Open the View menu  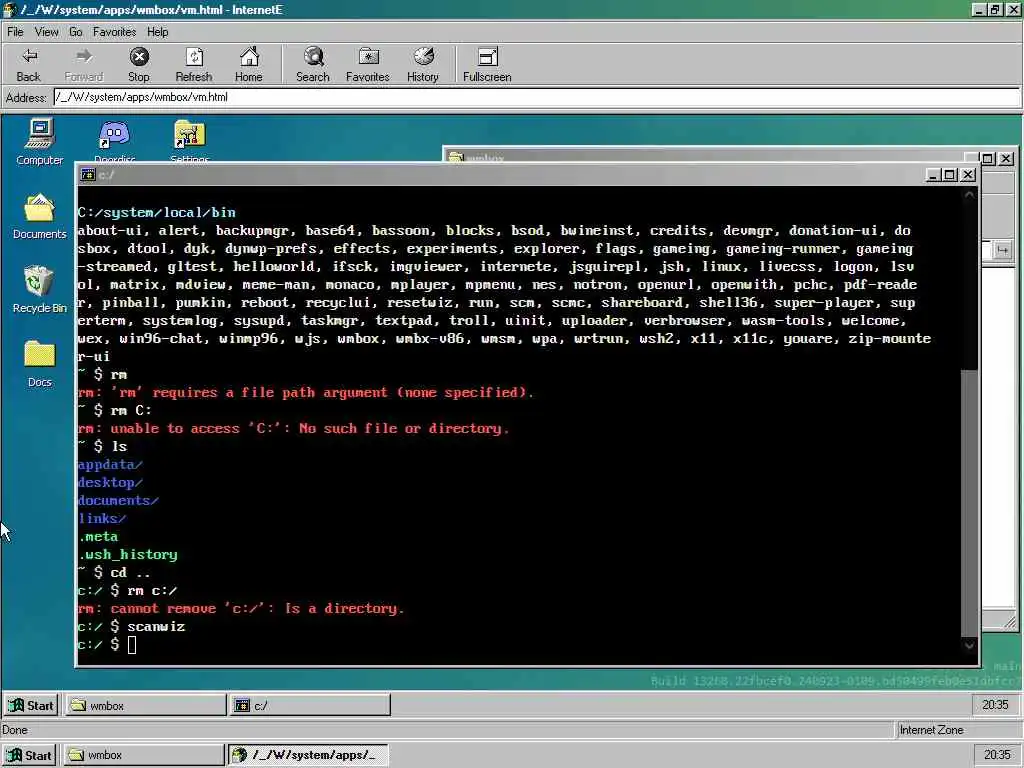(x=46, y=32)
